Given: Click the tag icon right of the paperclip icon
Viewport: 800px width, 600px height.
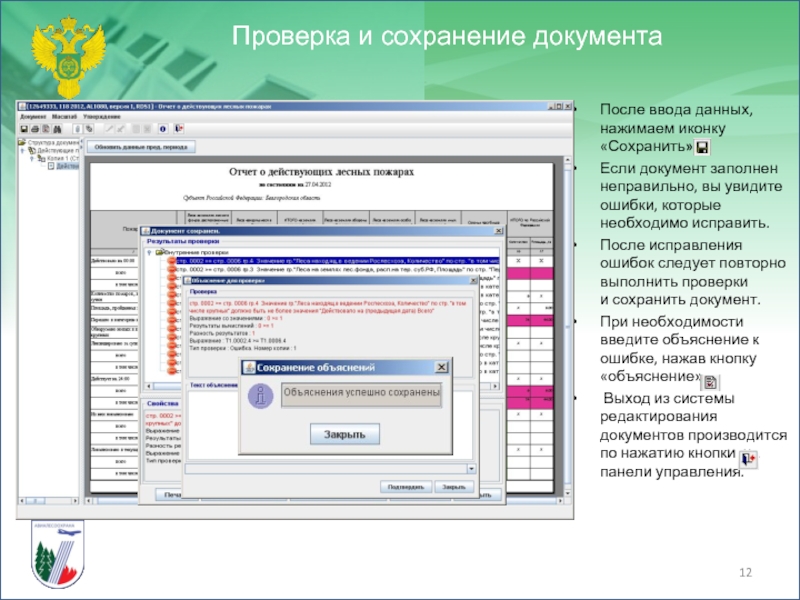Looking at the screenshot, I should click(x=89, y=129).
